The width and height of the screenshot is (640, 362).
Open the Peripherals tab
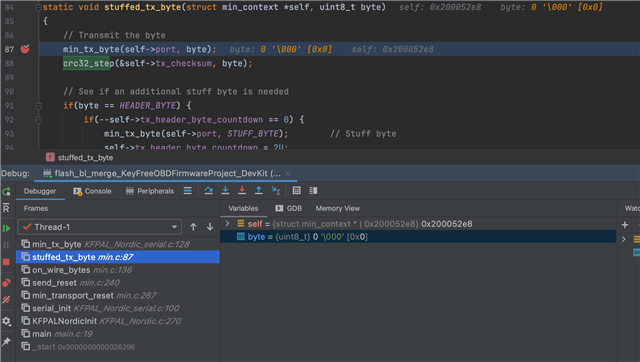[x=150, y=191]
